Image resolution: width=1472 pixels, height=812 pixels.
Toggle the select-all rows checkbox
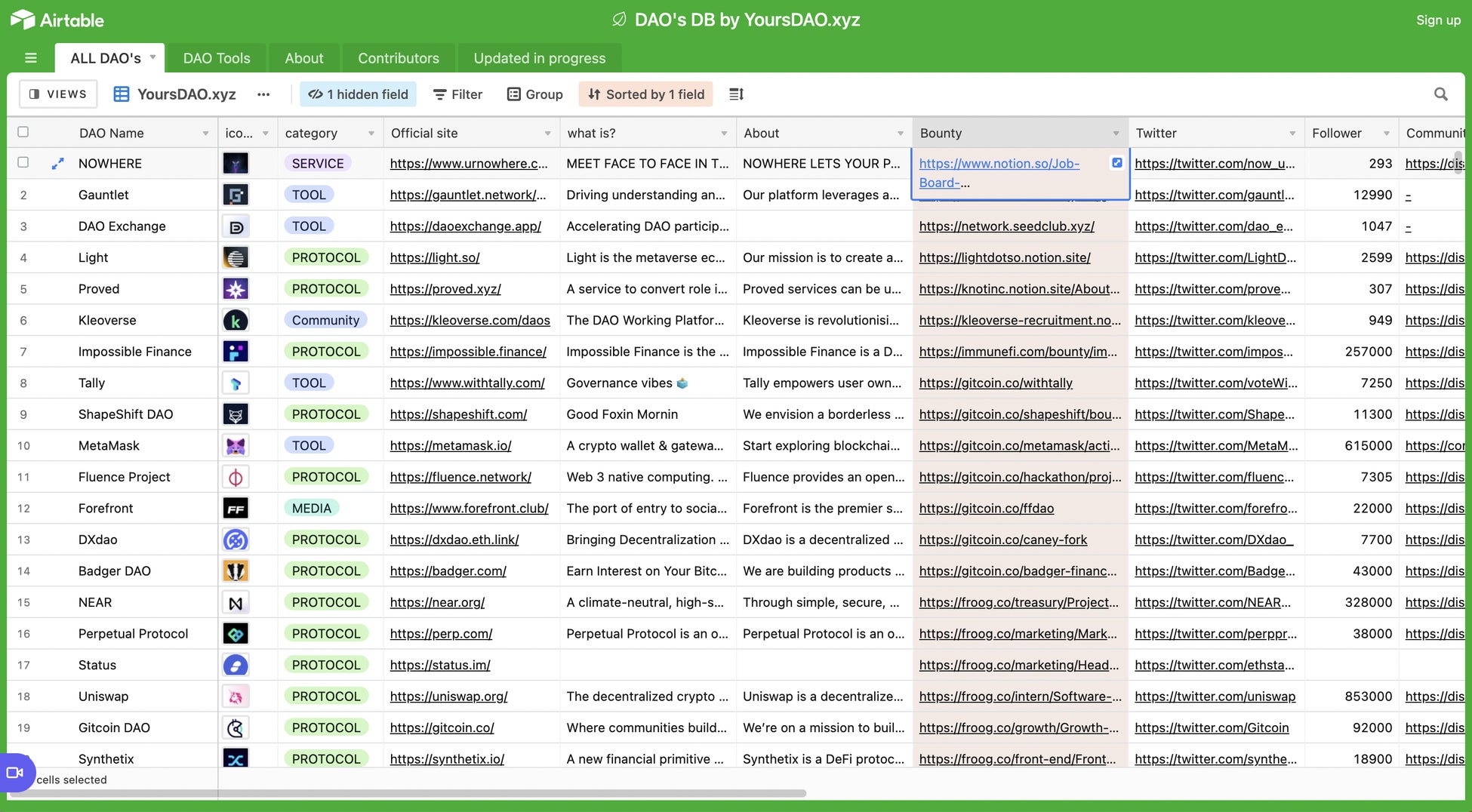[x=23, y=132]
